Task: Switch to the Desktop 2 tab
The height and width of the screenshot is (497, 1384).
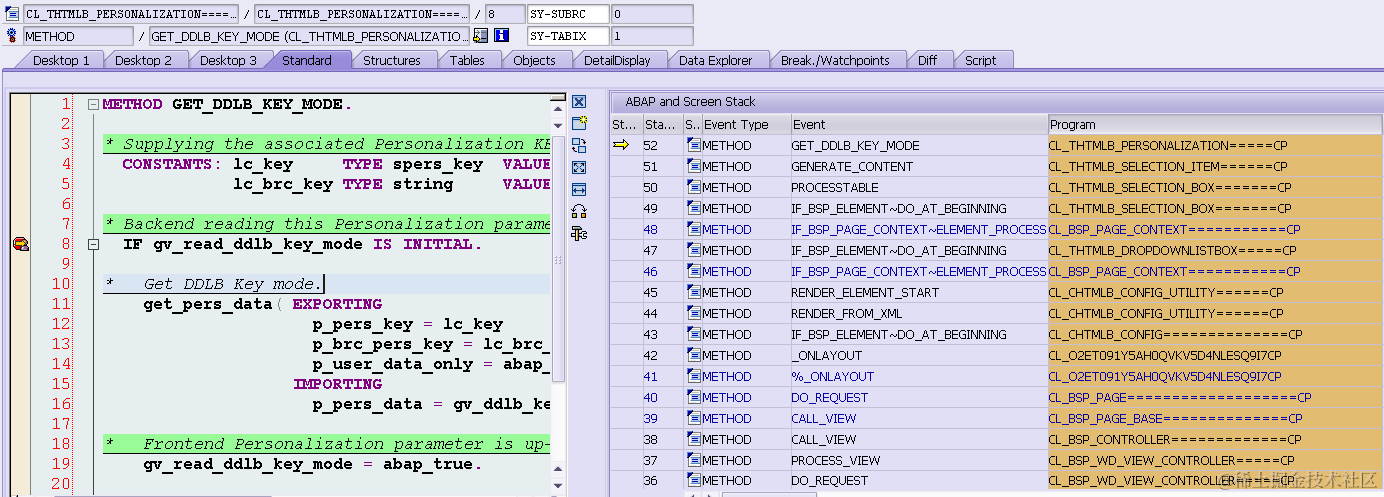Action: coord(143,60)
